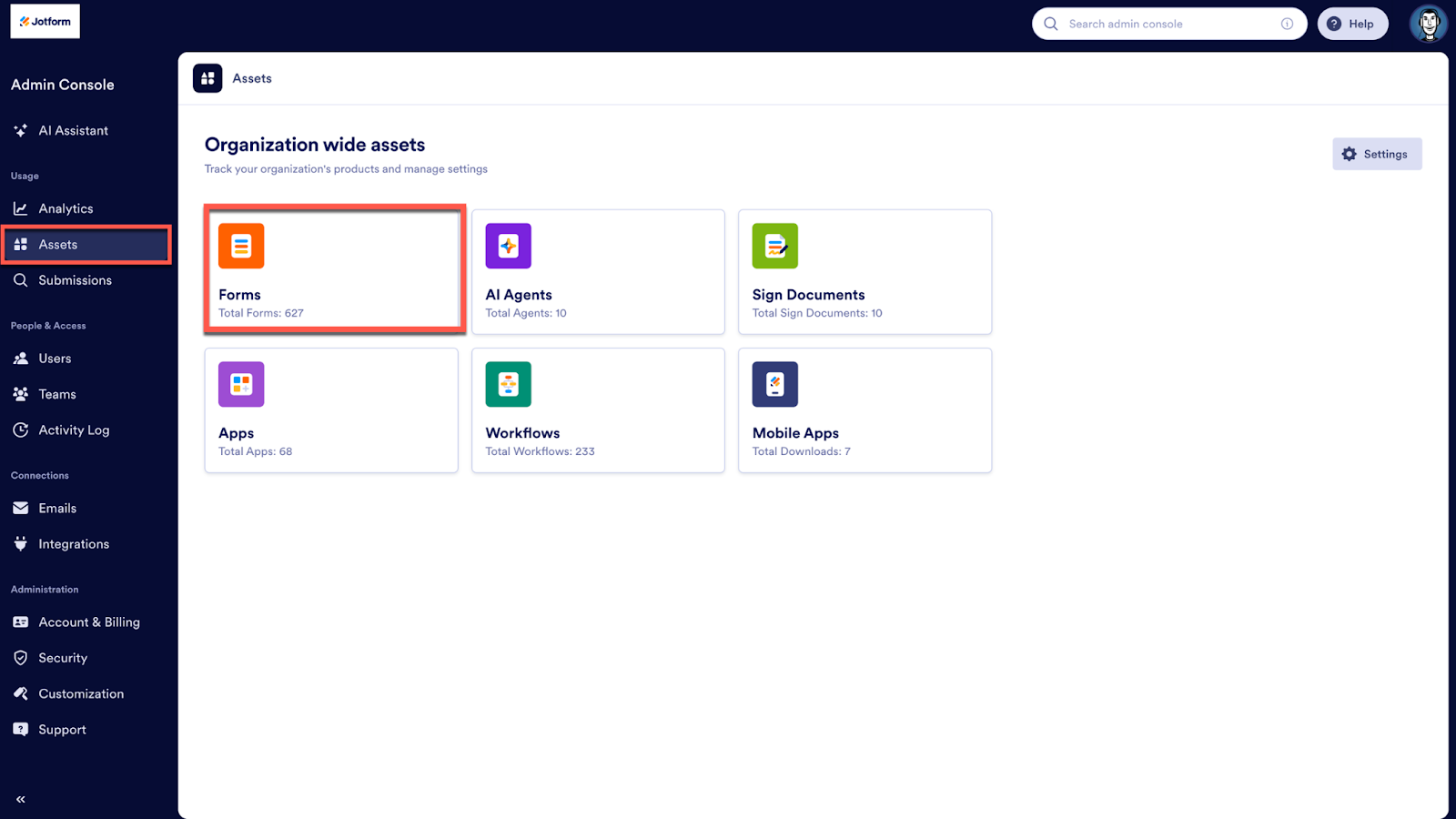1456x819 pixels.
Task: Collapse the sidebar with the chevron
Action: 20,798
